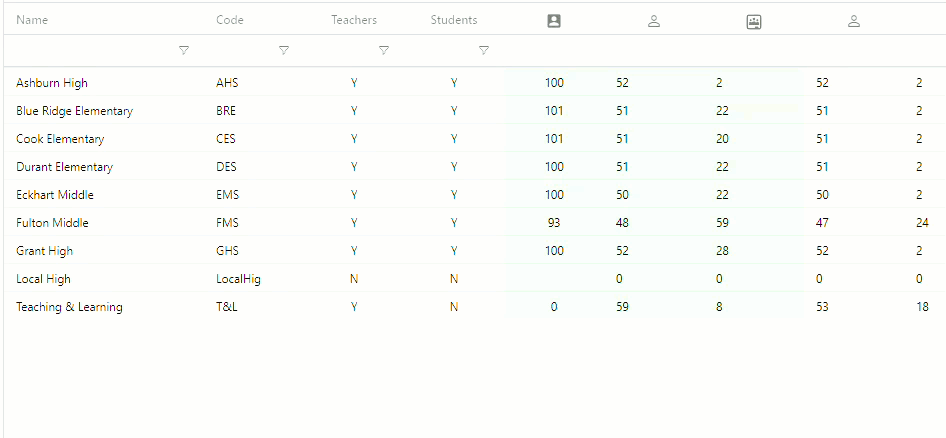The image size is (946, 438).
Task: Click the CES code cell
Action: [x=226, y=139]
